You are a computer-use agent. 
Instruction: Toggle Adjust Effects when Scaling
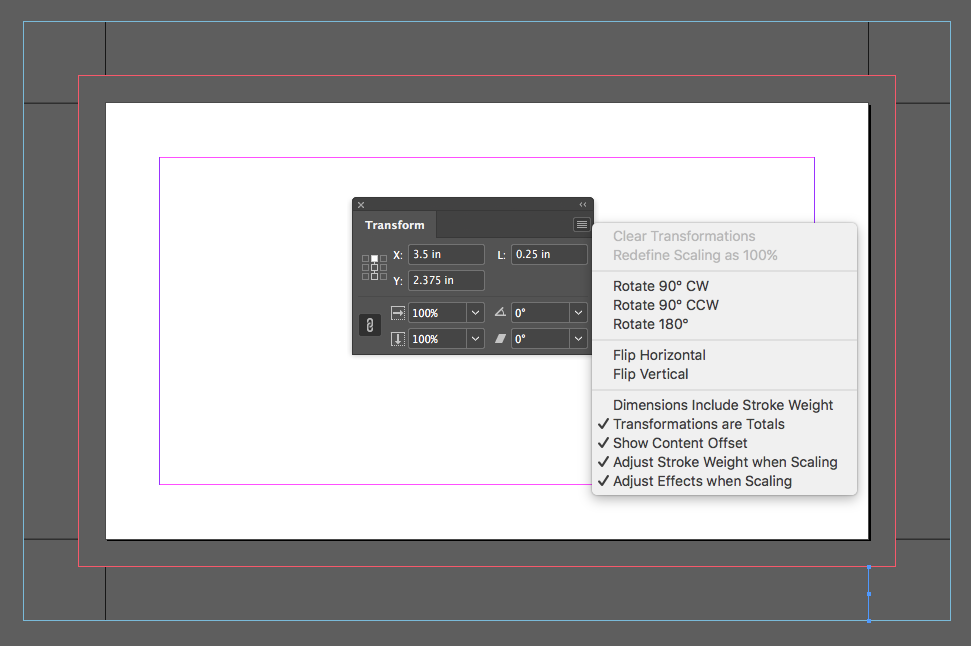[702, 481]
